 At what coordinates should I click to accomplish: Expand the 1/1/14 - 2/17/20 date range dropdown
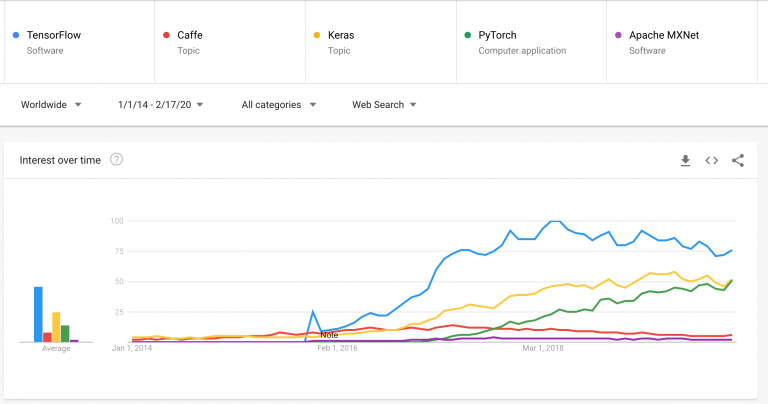(x=160, y=104)
